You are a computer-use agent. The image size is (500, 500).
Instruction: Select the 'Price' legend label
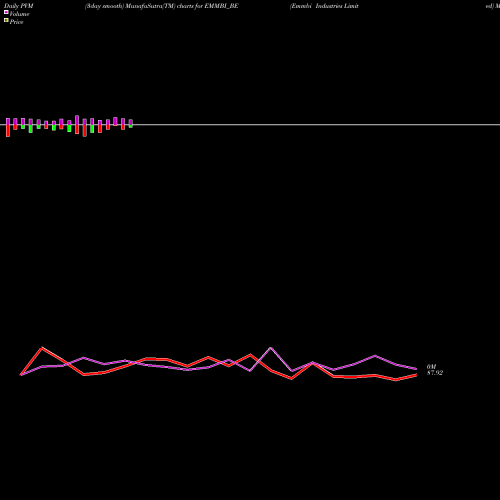16,22
